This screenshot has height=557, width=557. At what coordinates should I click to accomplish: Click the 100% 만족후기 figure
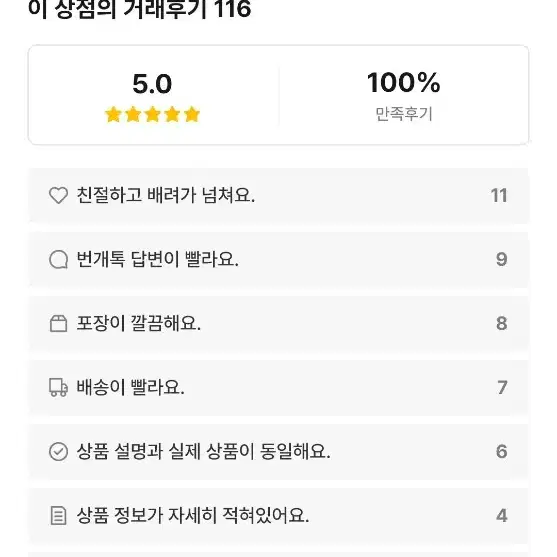point(404,83)
